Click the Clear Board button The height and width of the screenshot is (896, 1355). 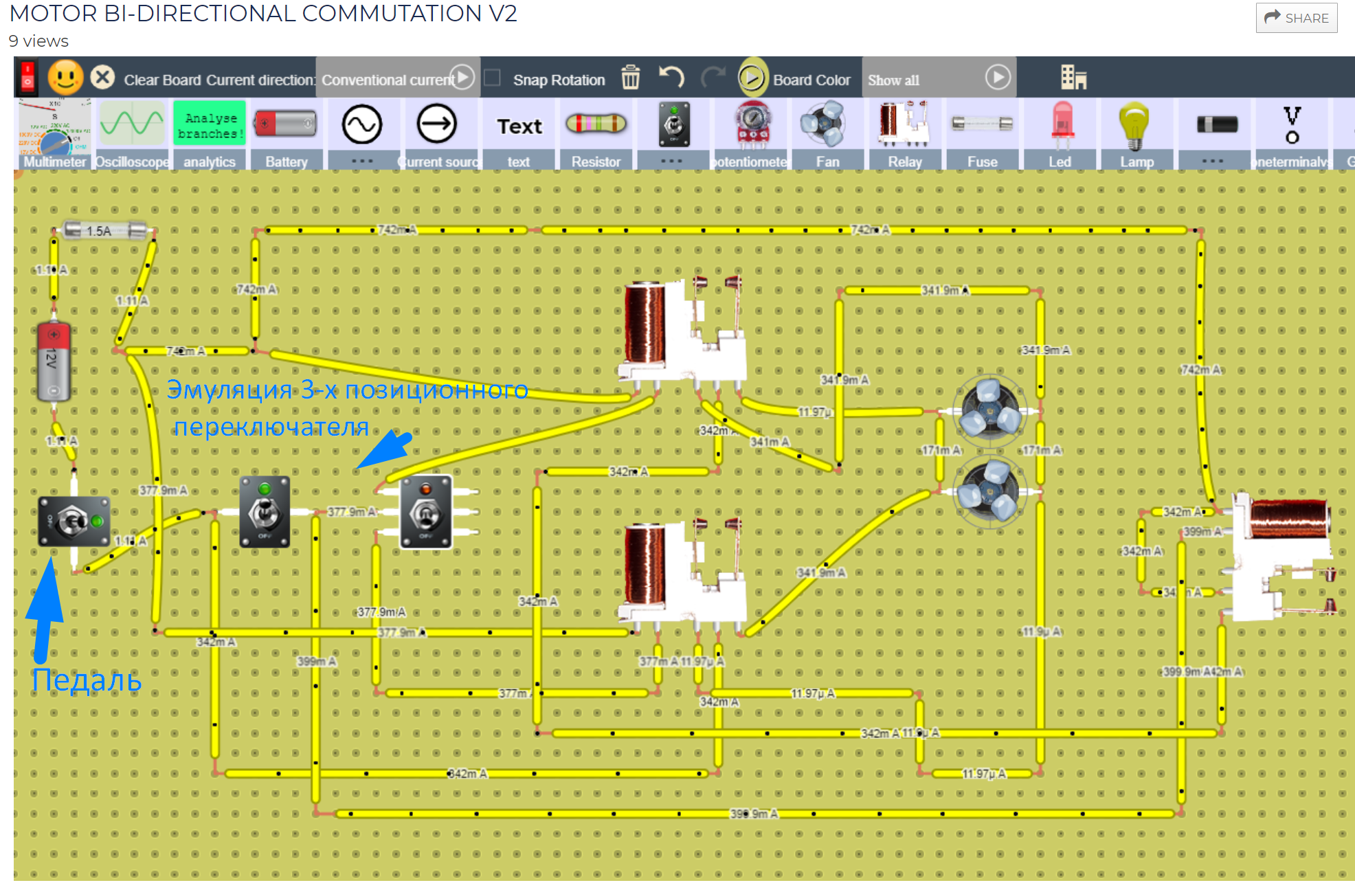[x=150, y=79]
